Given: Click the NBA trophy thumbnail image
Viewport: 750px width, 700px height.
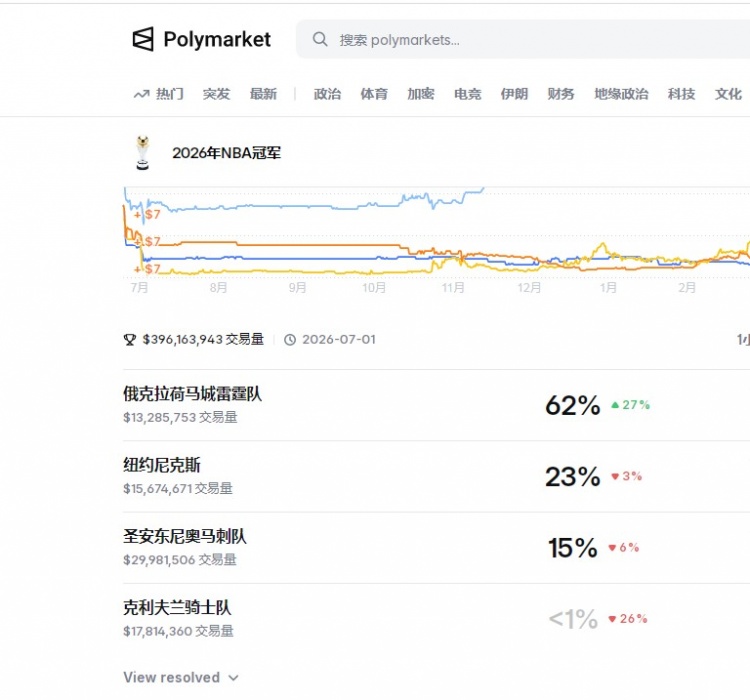Looking at the screenshot, I should [x=143, y=153].
